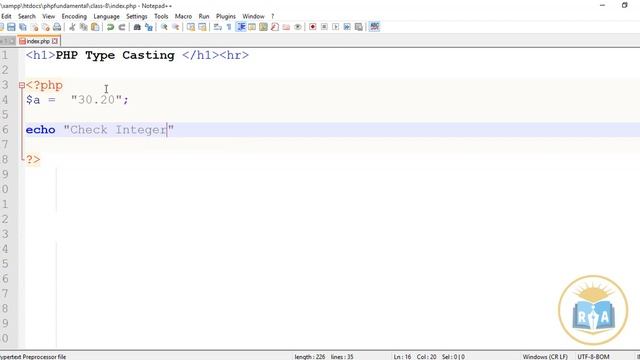Save the current recorded macro

358,27
